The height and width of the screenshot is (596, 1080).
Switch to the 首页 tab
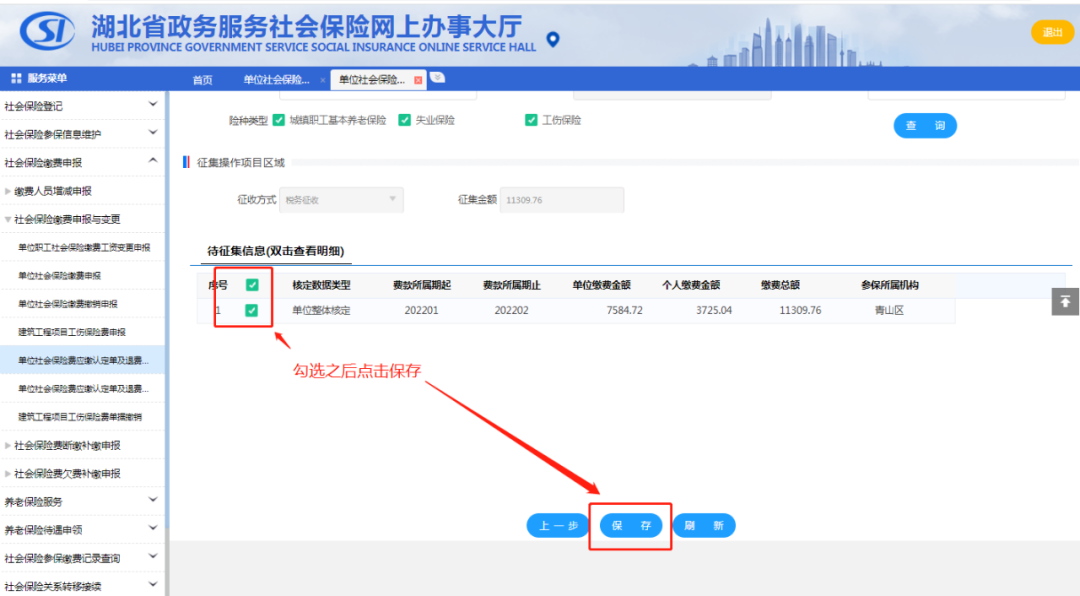202,80
